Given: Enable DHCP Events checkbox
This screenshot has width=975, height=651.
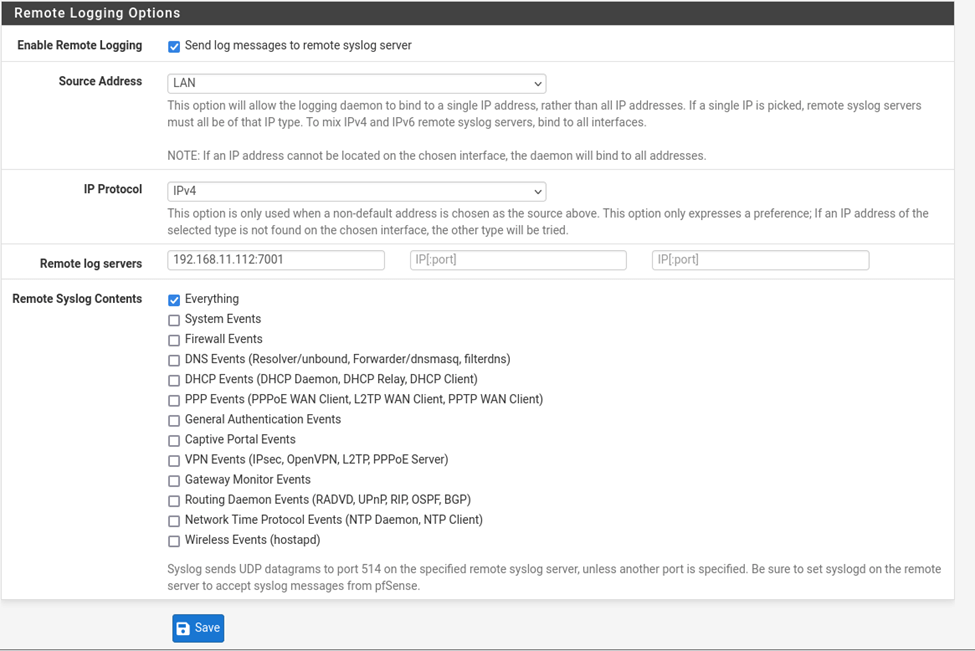Looking at the screenshot, I should 174,381.
